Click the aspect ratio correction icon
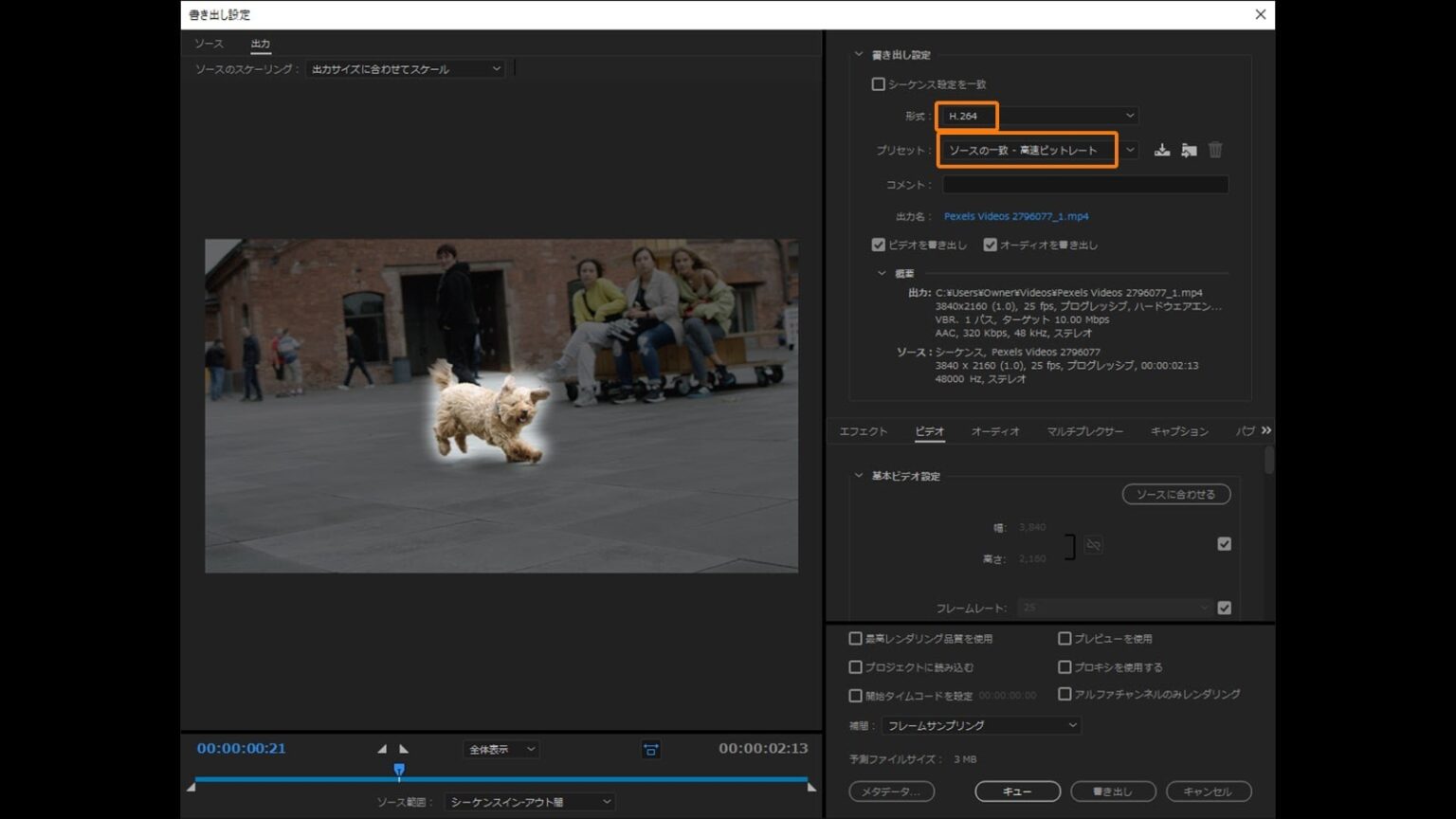Screen dimensions: 1456x819 [651, 750]
